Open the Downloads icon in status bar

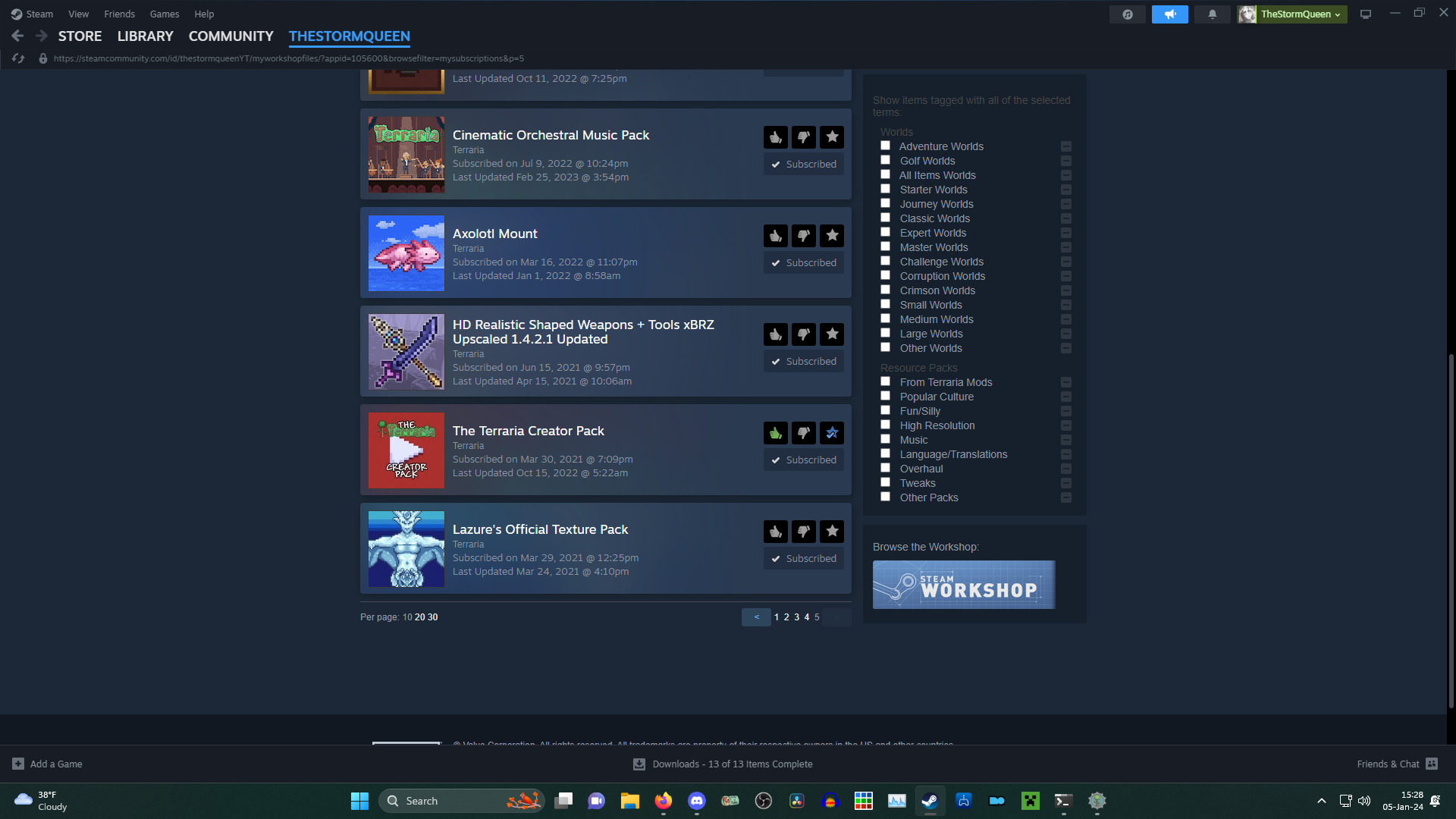639,764
